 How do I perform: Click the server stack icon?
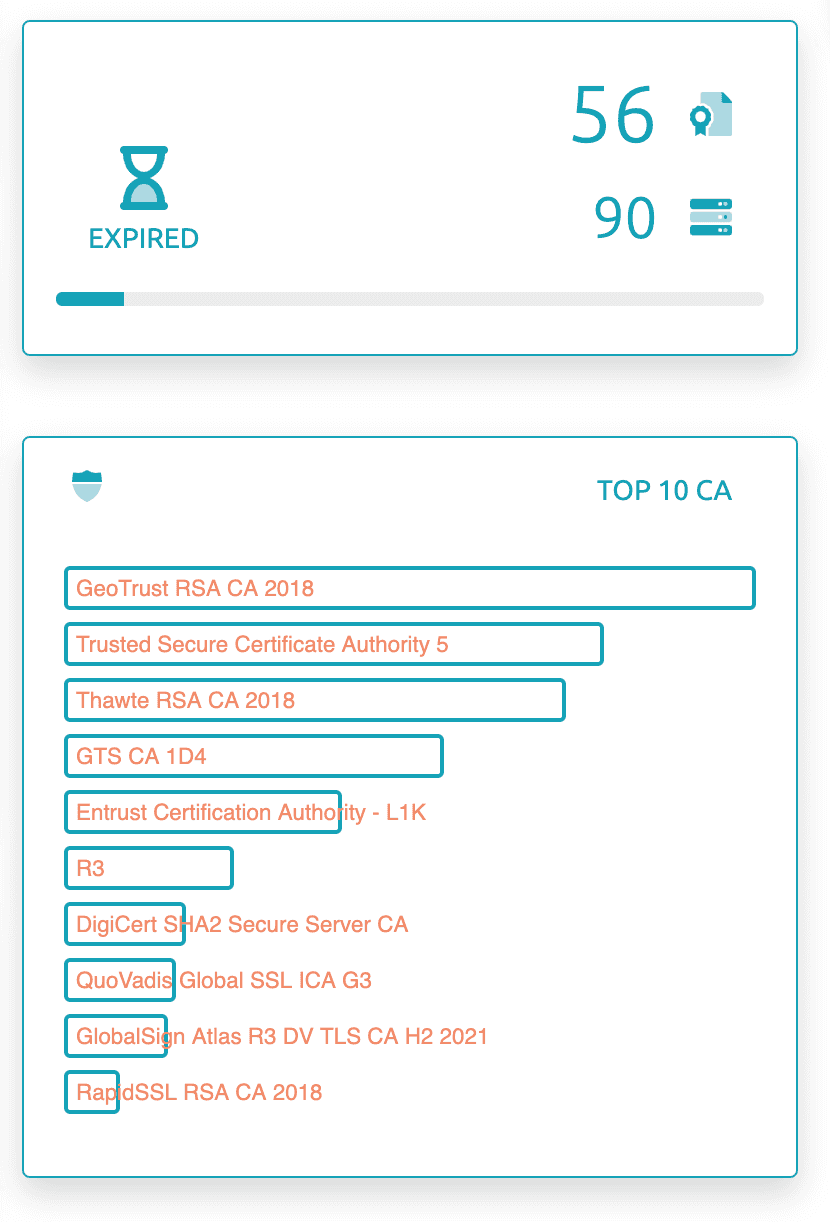(x=711, y=217)
